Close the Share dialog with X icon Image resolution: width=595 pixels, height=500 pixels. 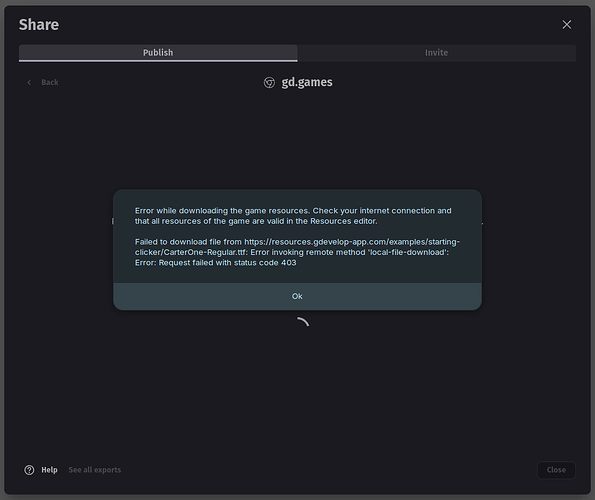567,25
